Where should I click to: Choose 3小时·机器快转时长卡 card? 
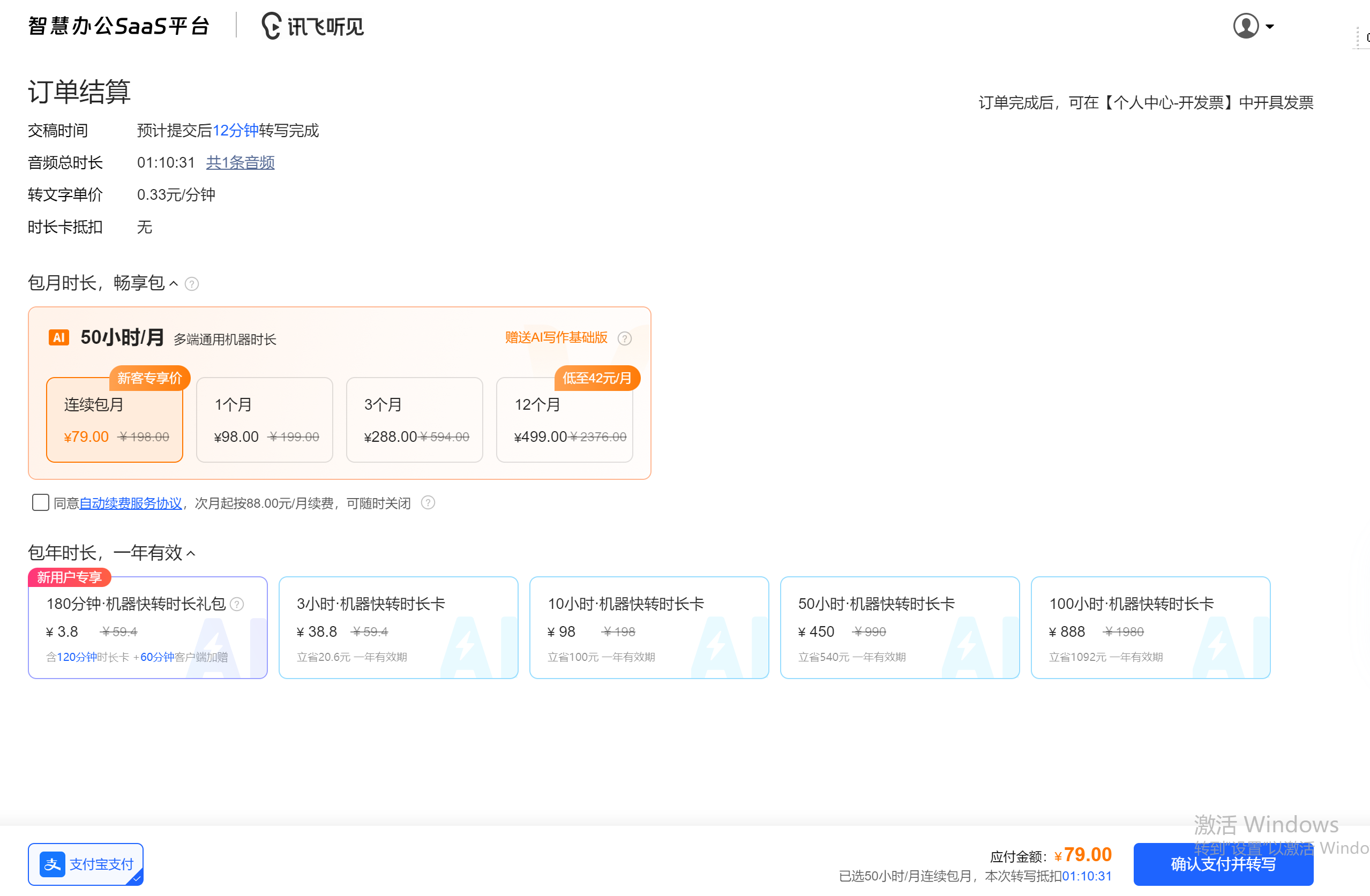(x=398, y=627)
